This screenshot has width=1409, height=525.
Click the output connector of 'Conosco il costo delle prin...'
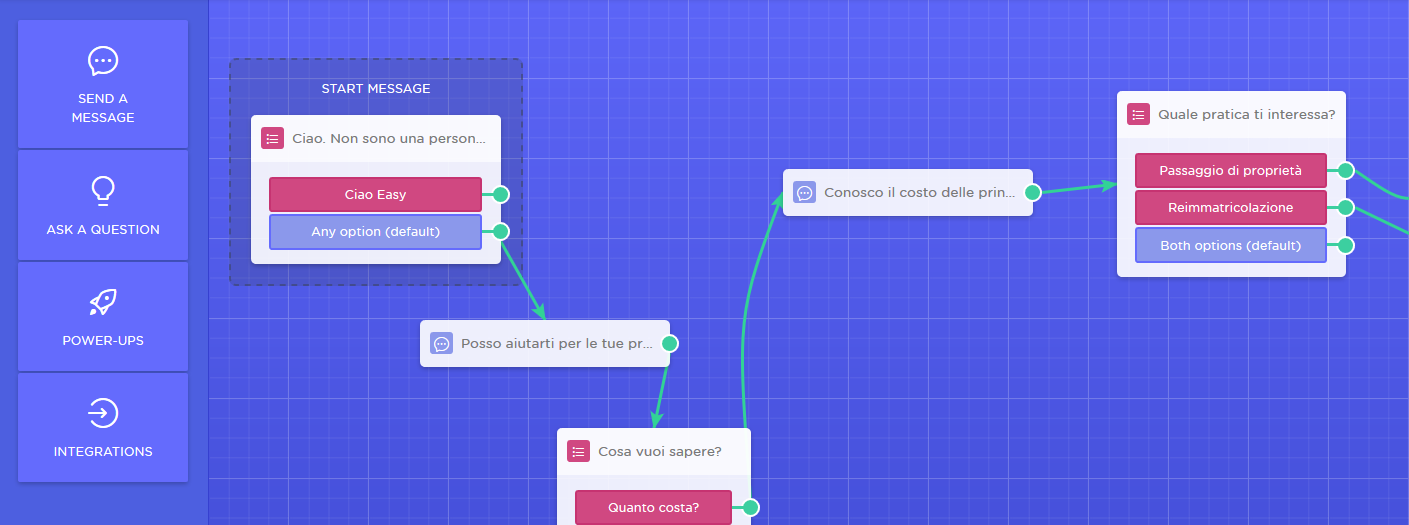click(1033, 192)
